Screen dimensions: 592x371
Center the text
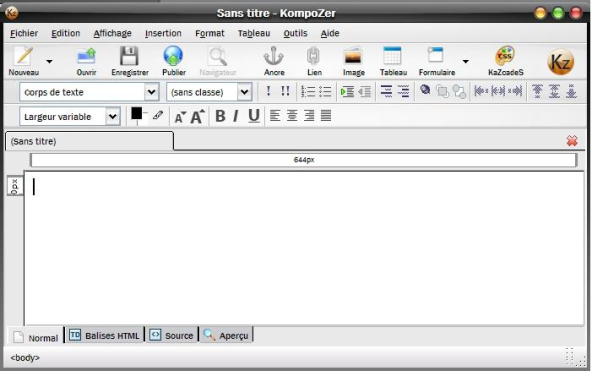292,115
